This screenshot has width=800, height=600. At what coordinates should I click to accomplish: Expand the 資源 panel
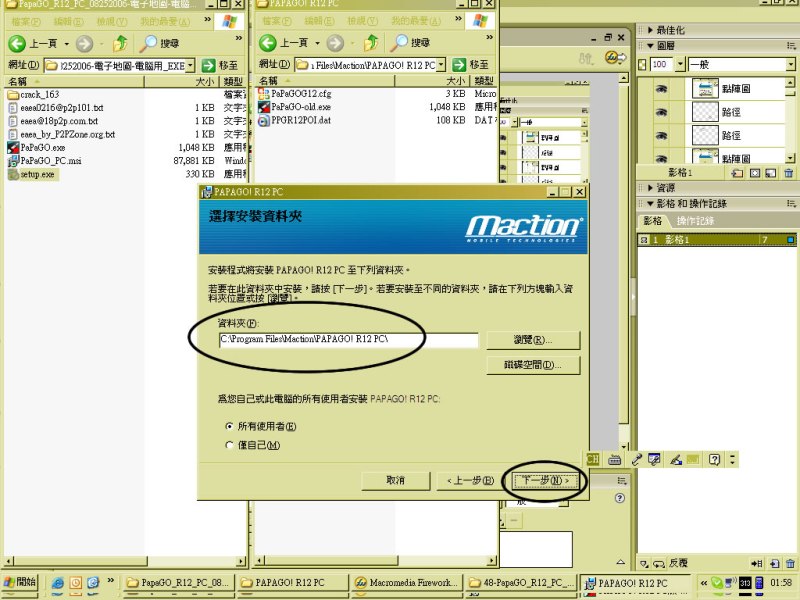(651, 188)
